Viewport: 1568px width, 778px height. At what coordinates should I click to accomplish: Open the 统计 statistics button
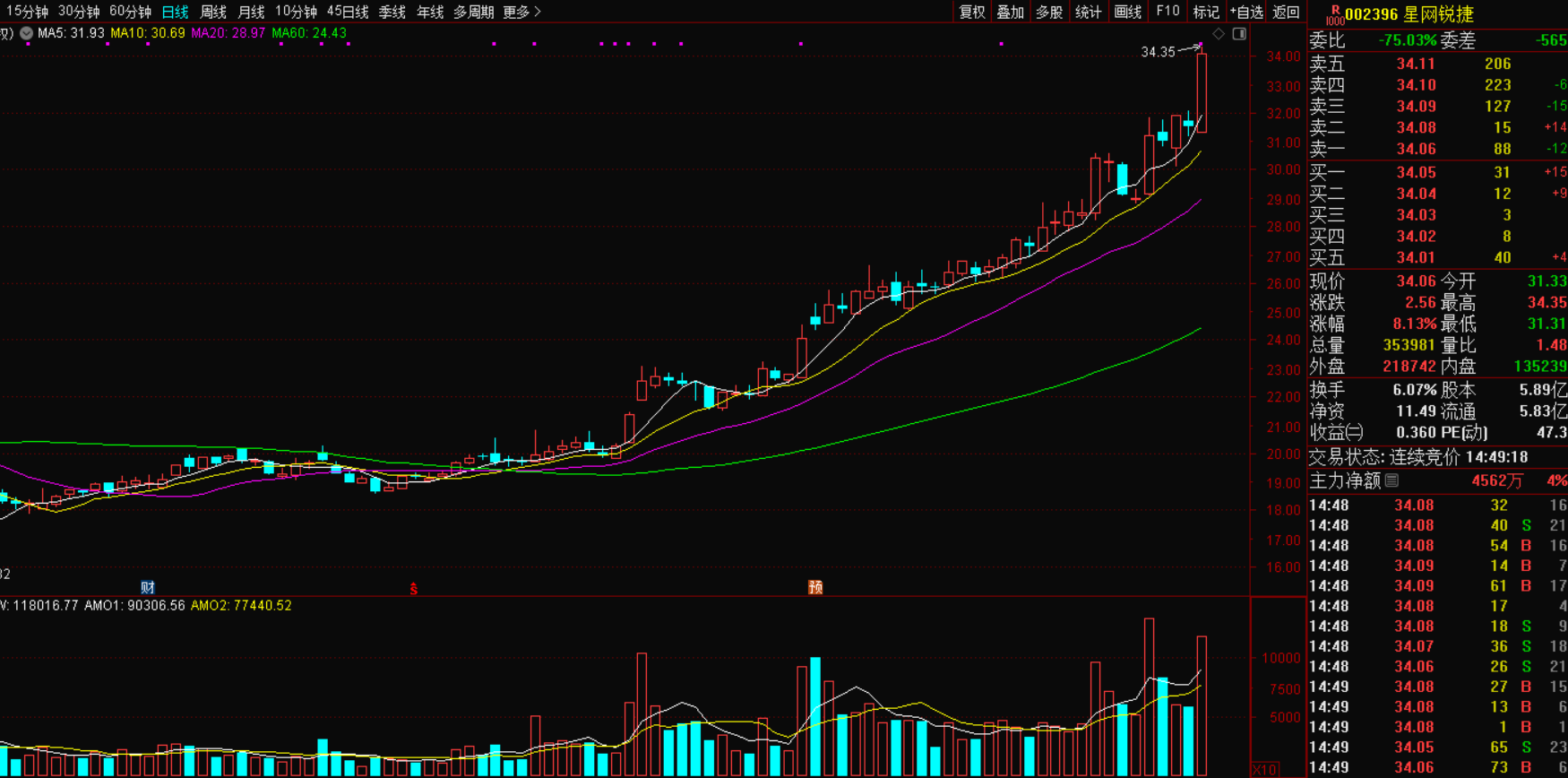[x=1088, y=12]
